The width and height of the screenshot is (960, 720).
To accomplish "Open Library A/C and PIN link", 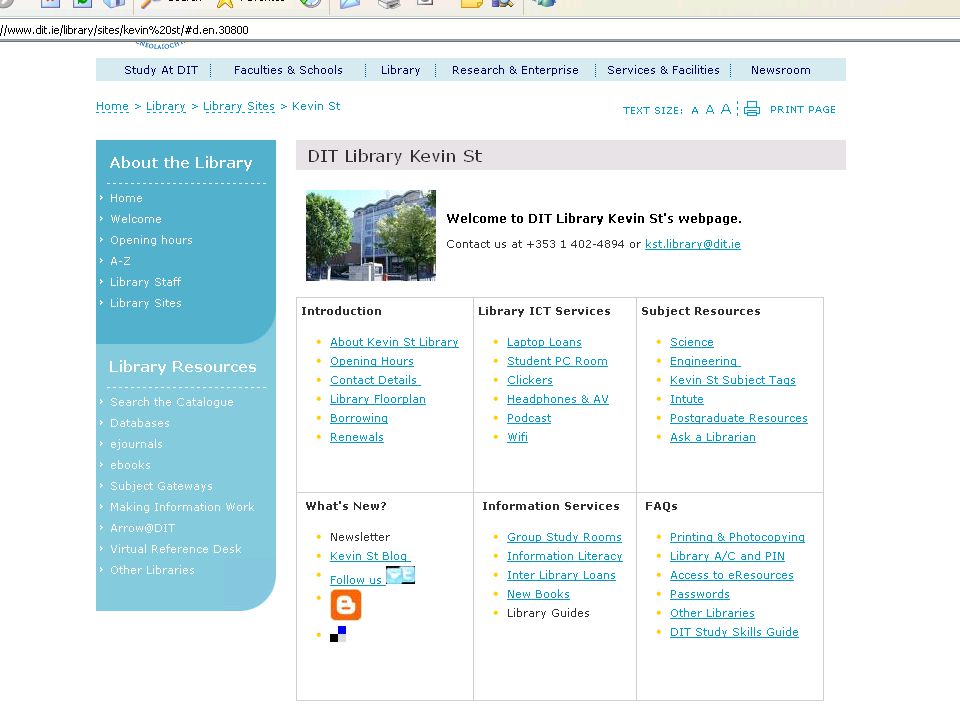I will click(x=727, y=555).
